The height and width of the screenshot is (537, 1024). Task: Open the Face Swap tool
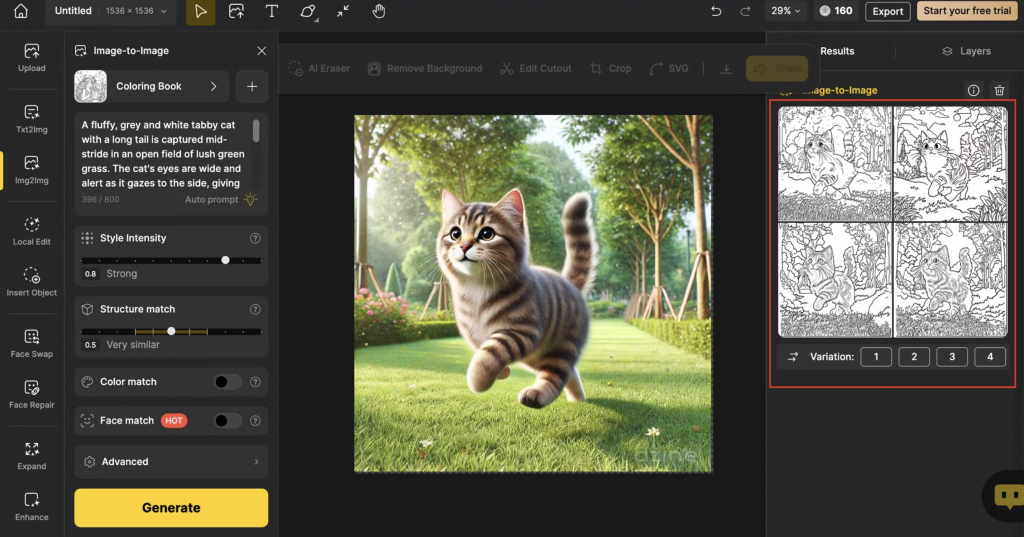pyautogui.click(x=31, y=342)
